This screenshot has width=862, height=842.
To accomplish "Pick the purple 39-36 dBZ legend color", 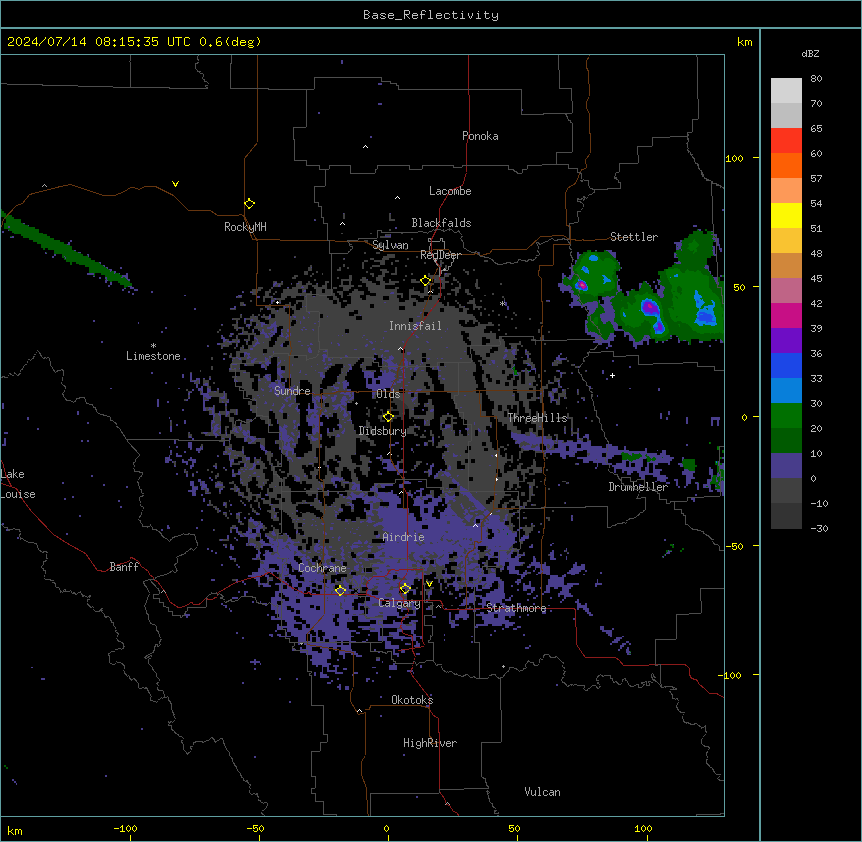I will [786, 341].
